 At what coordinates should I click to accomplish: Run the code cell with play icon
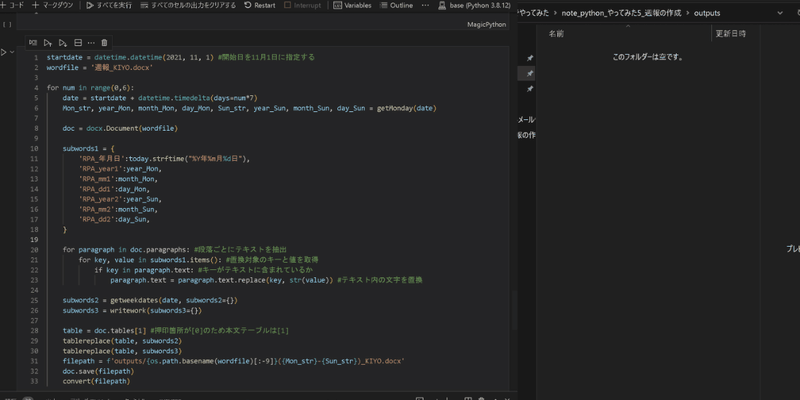(x=4, y=52)
